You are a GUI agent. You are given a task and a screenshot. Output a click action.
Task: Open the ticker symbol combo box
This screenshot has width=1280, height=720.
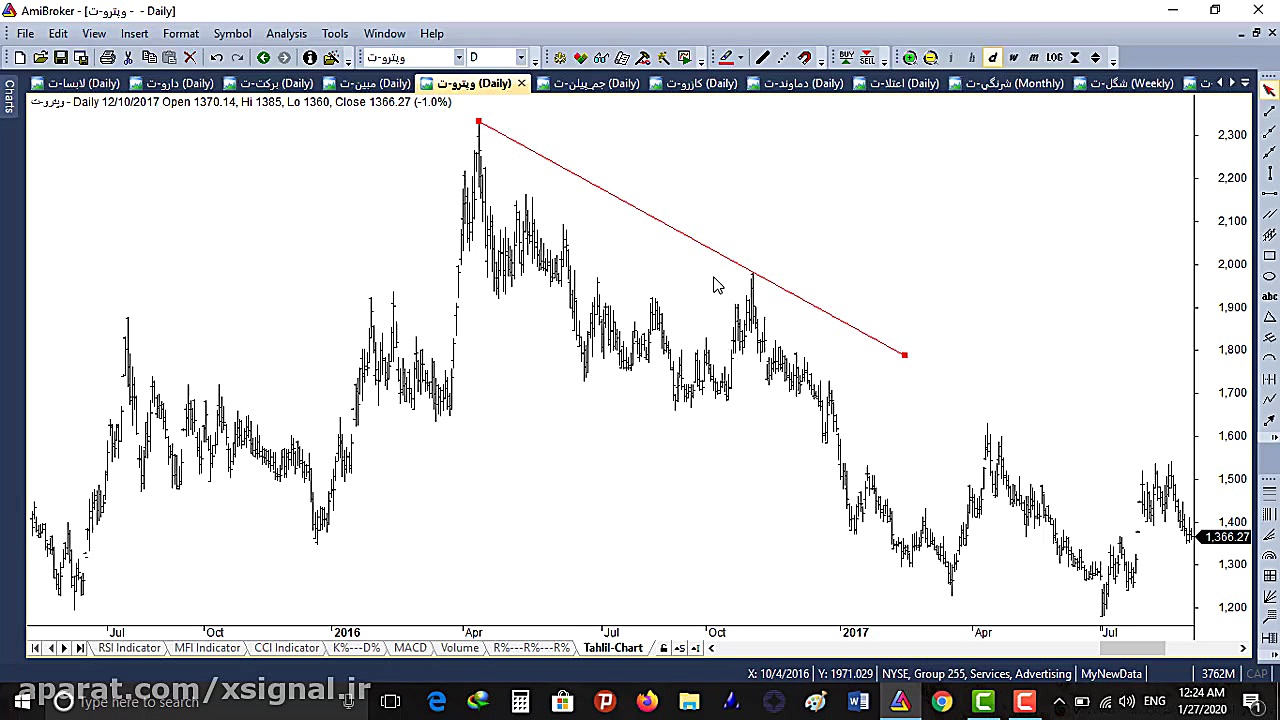[x=413, y=57]
